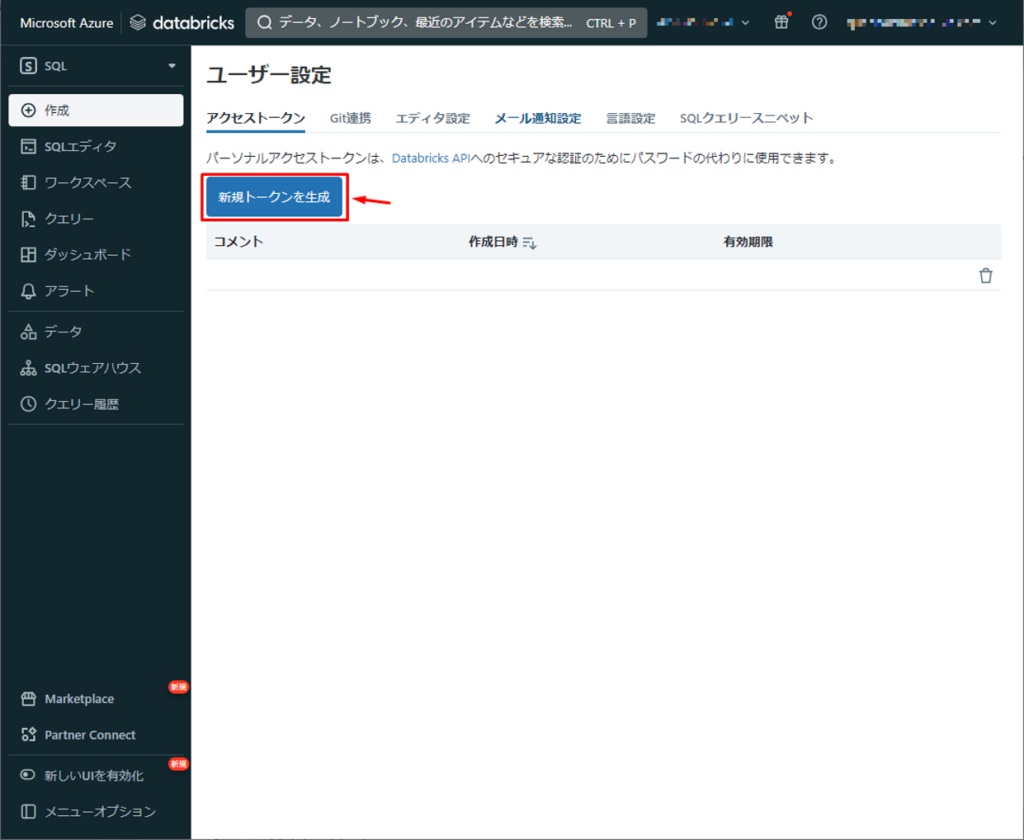Open ダッシュボード in the sidebar
Viewport: 1024px width, 840px height.
tap(87, 255)
